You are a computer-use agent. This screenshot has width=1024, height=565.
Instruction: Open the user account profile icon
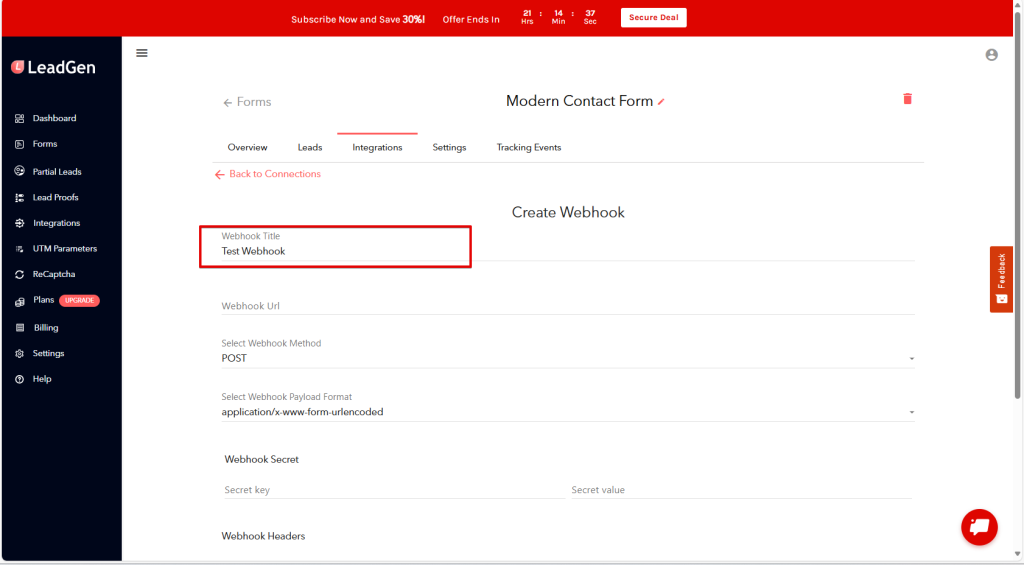click(991, 55)
